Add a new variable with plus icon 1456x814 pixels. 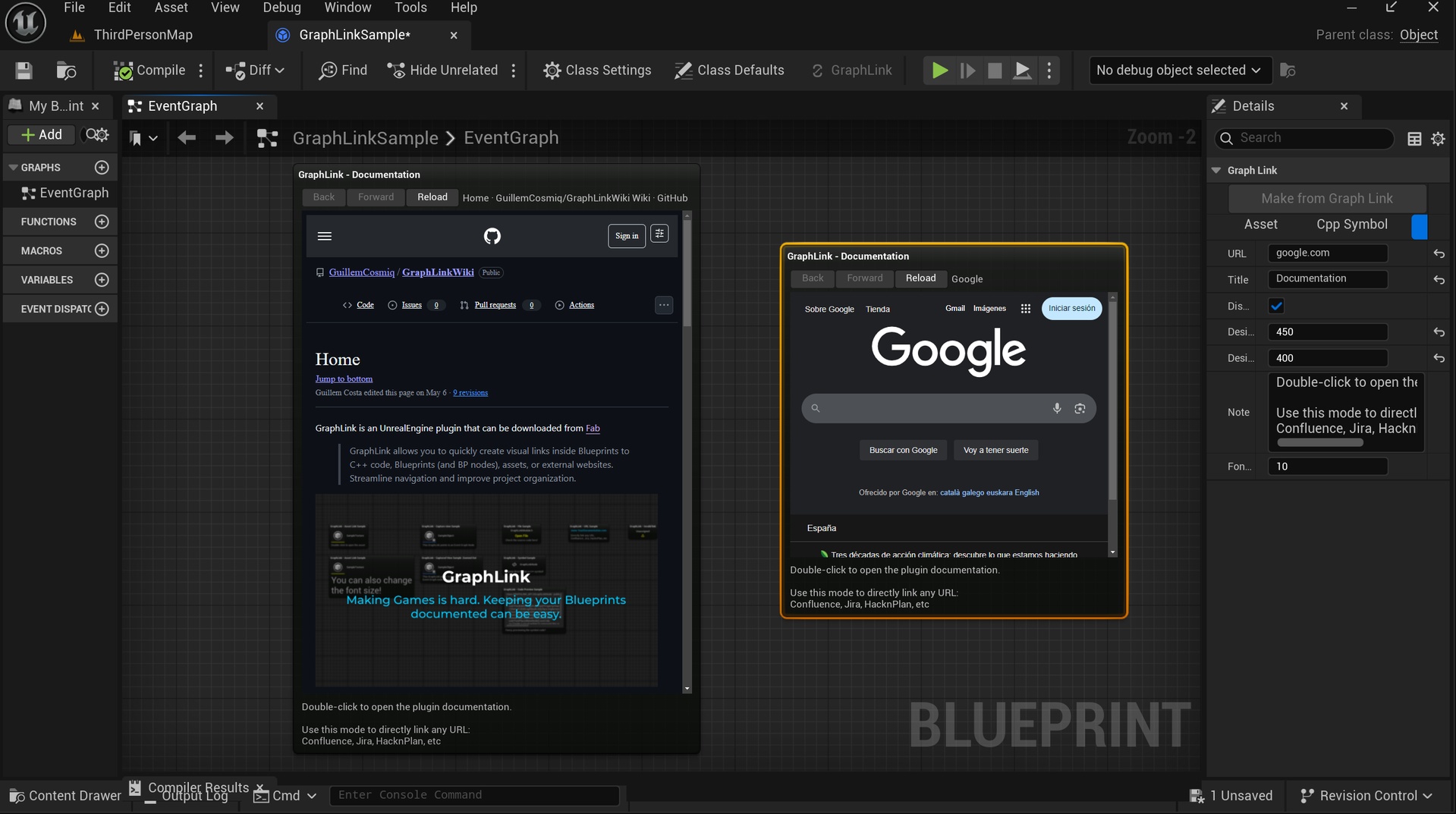click(x=102, y=280)
